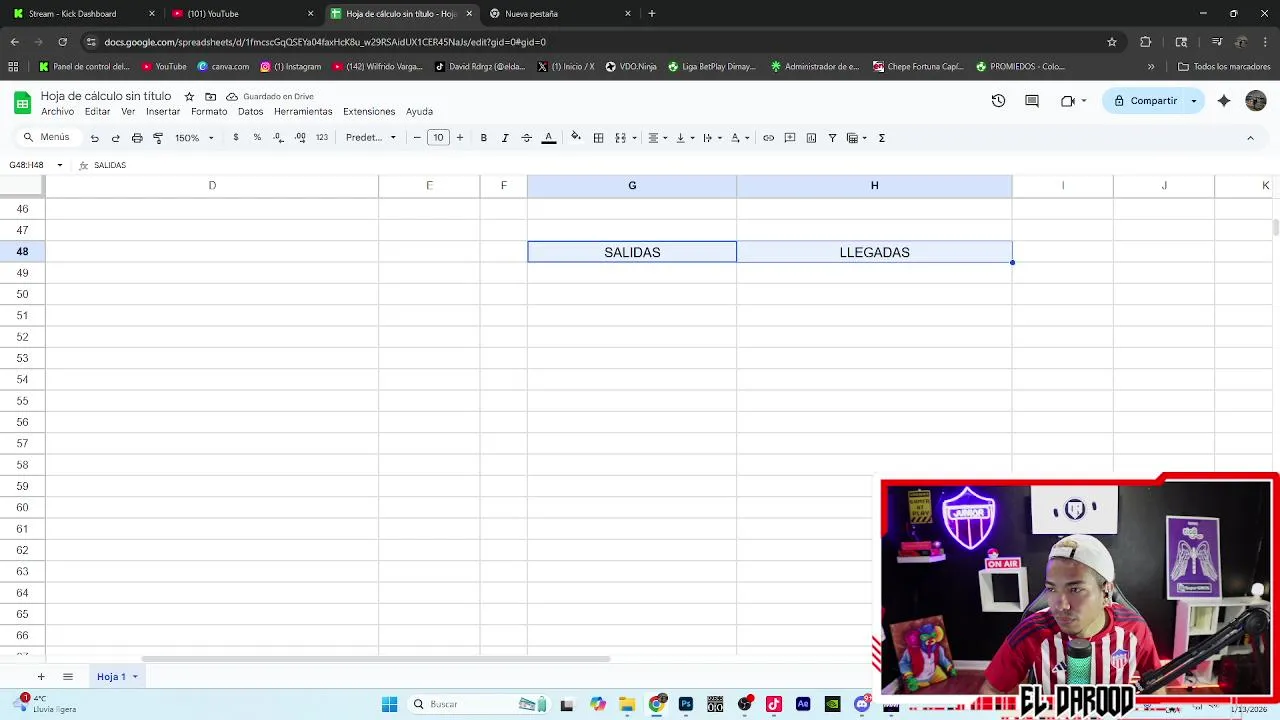The image size is (1280, 720).
Task: Expand the merge type dropdown arrow
Action: tap(635, 138)
